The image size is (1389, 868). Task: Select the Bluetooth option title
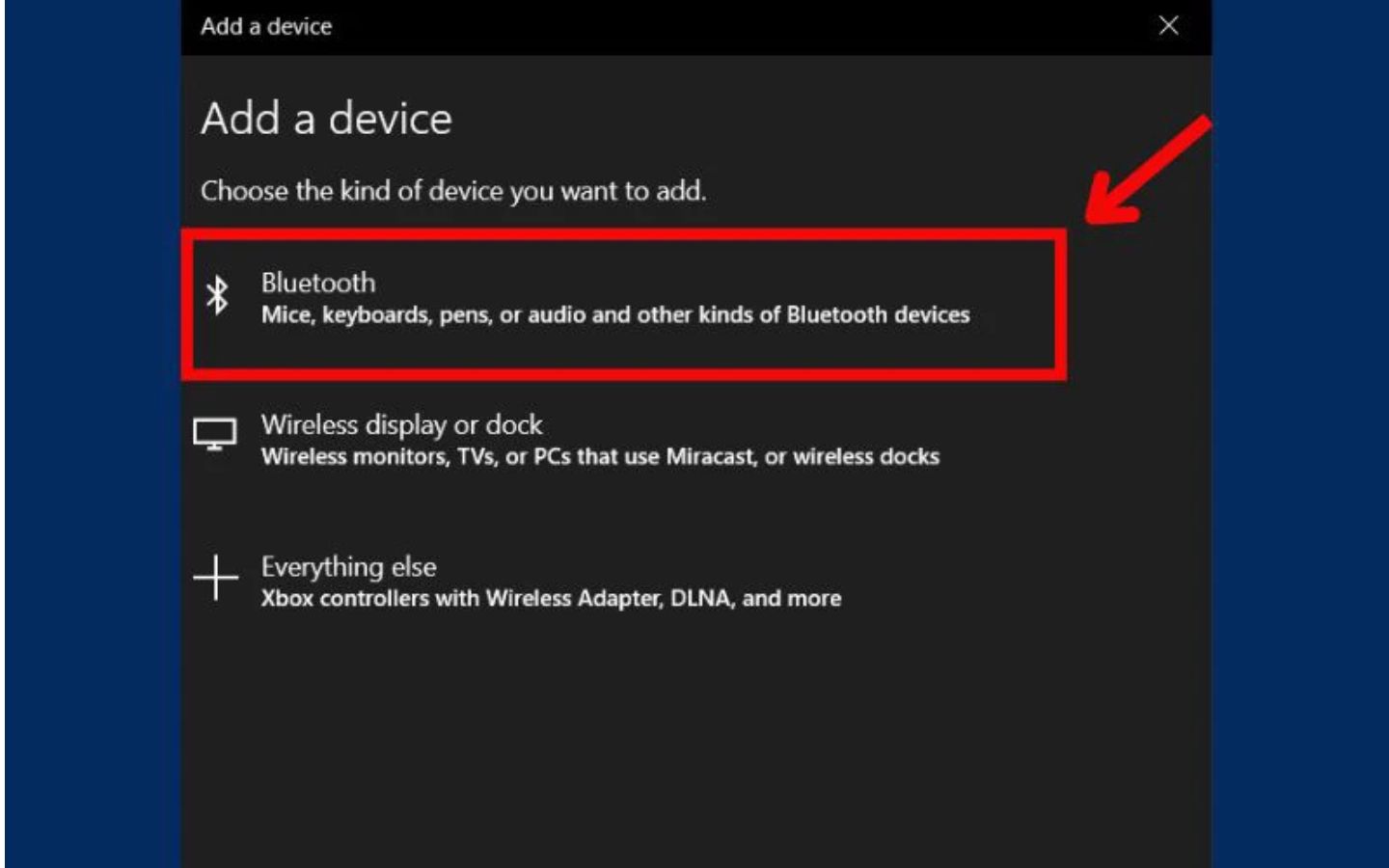click(318, 283)
